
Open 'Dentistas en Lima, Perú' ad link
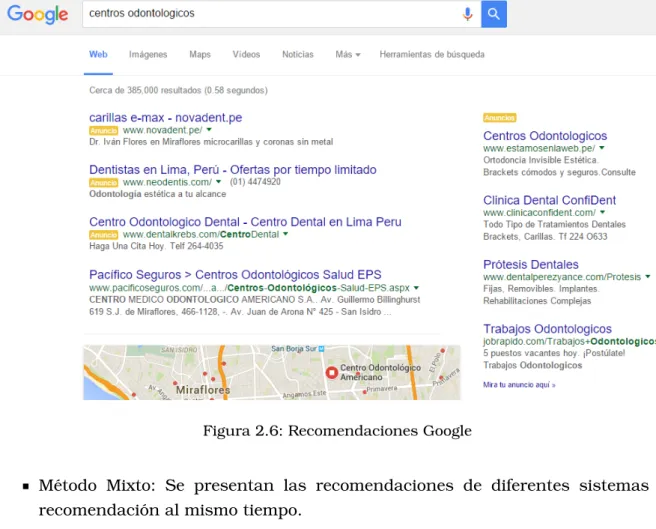pyautogui.click(x=233, y=169)
